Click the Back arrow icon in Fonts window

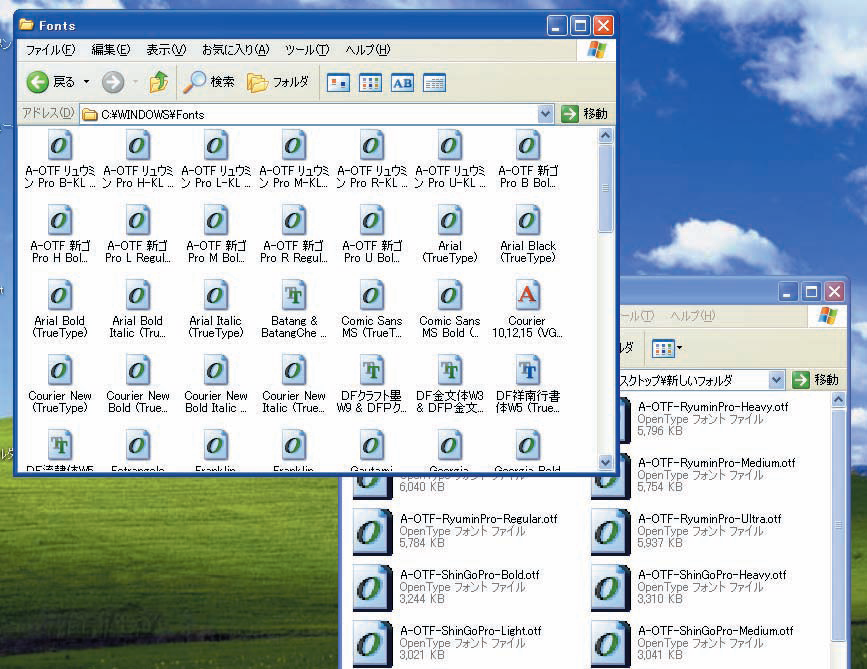38,82
